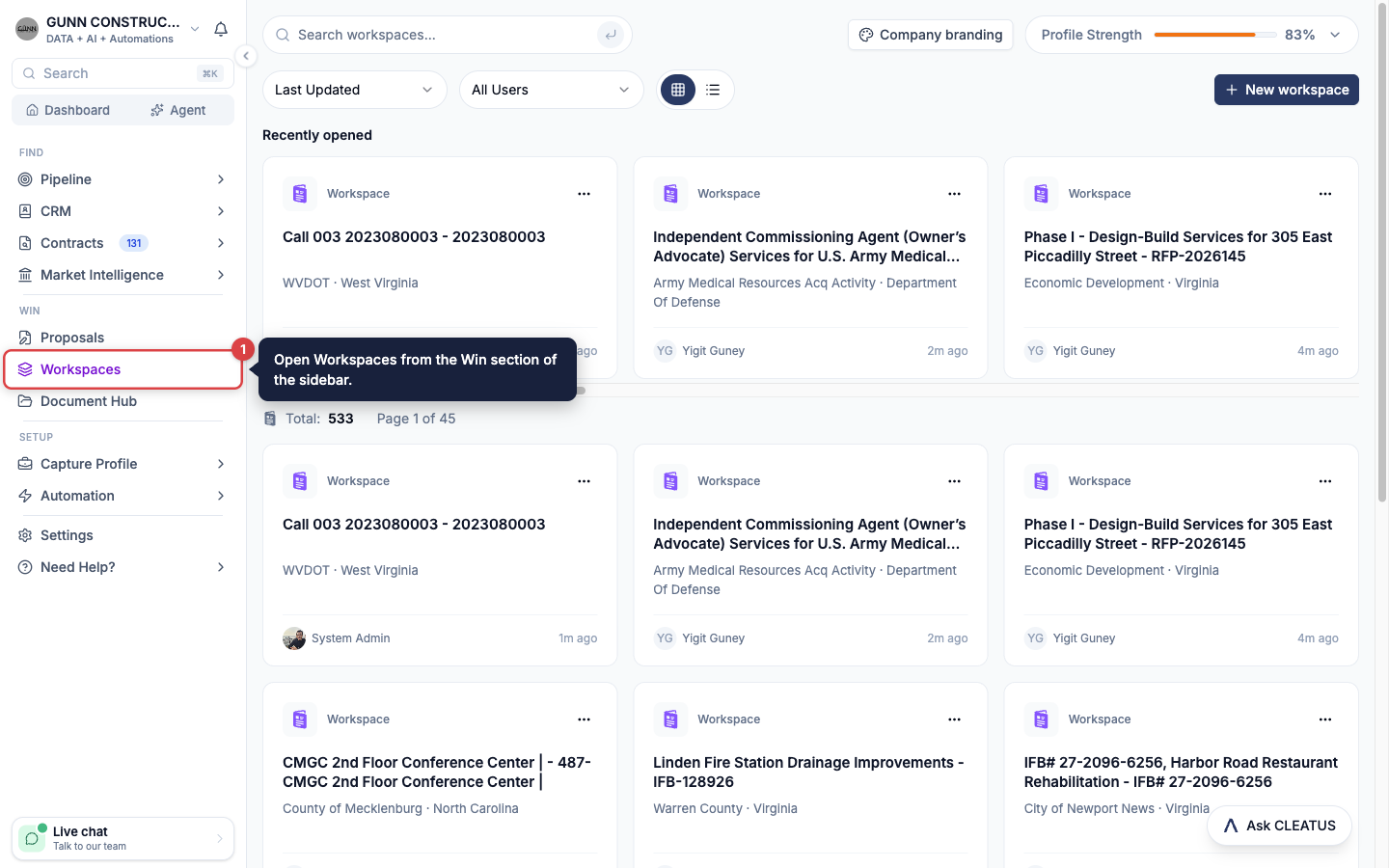
Task: Open more options on Harbor Road Restaurant card
Action: tap(1325, 719)
